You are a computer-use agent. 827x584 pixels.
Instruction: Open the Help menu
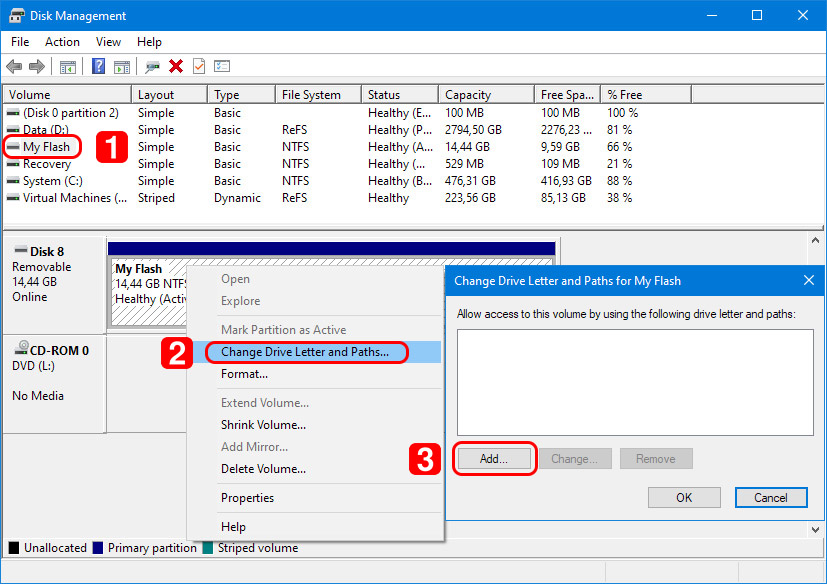coord(149,42)
